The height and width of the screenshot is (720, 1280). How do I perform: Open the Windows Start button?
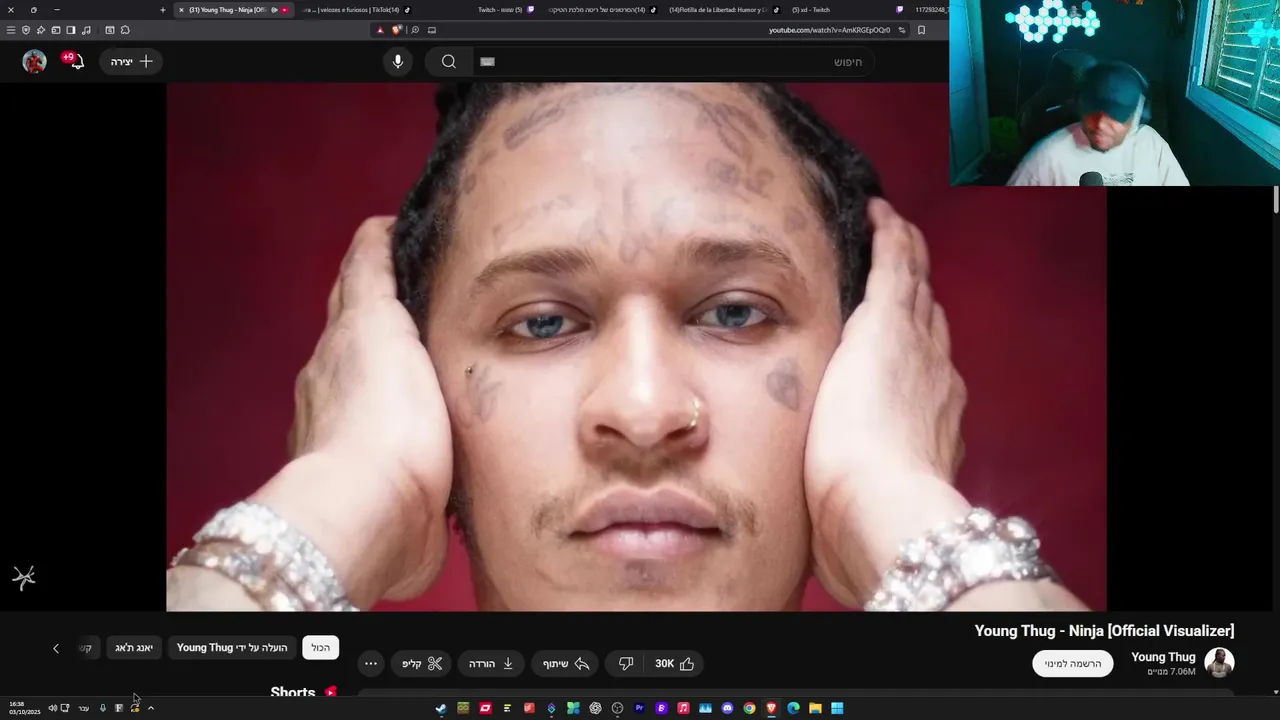837,708
